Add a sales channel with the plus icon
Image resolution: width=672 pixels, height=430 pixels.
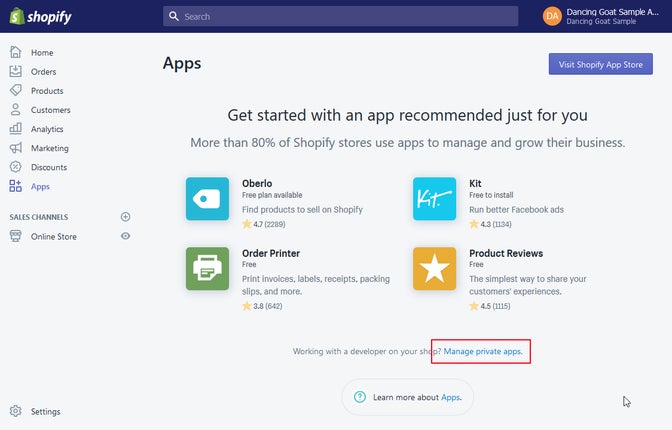coord(125,217)
